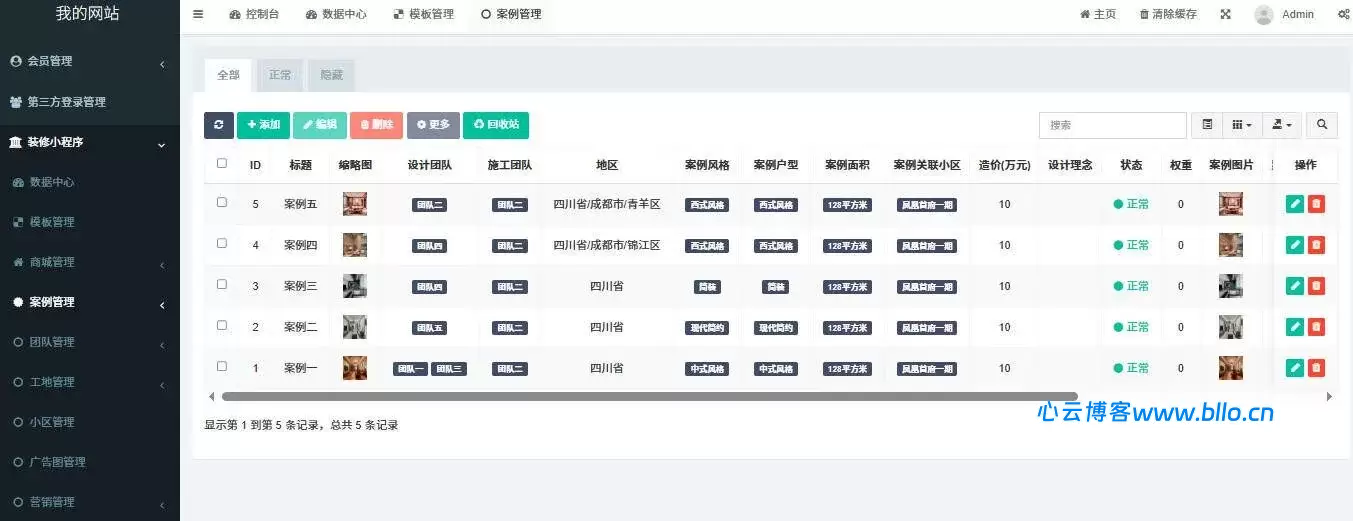
Task: Open the columns visibility dropdown
Action: [1242, 125]
